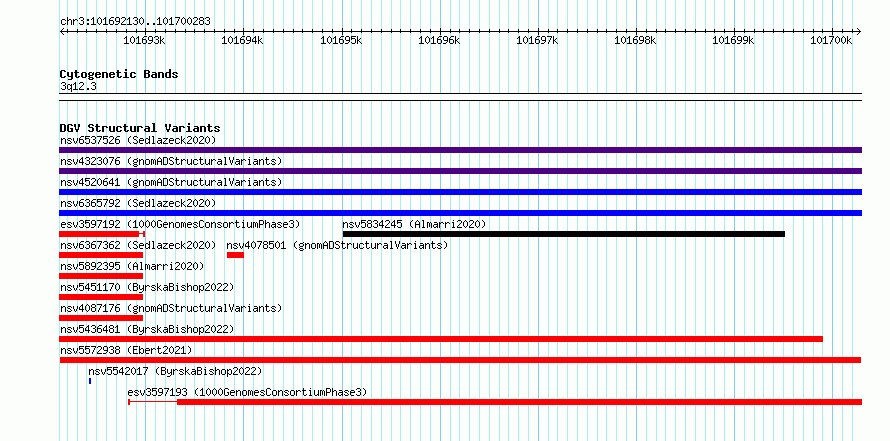Screen dimensions: 890x441
Task: Click the esv3597192 (1000GenomesConsortiumPhase3) label
Action: [180, 224]
